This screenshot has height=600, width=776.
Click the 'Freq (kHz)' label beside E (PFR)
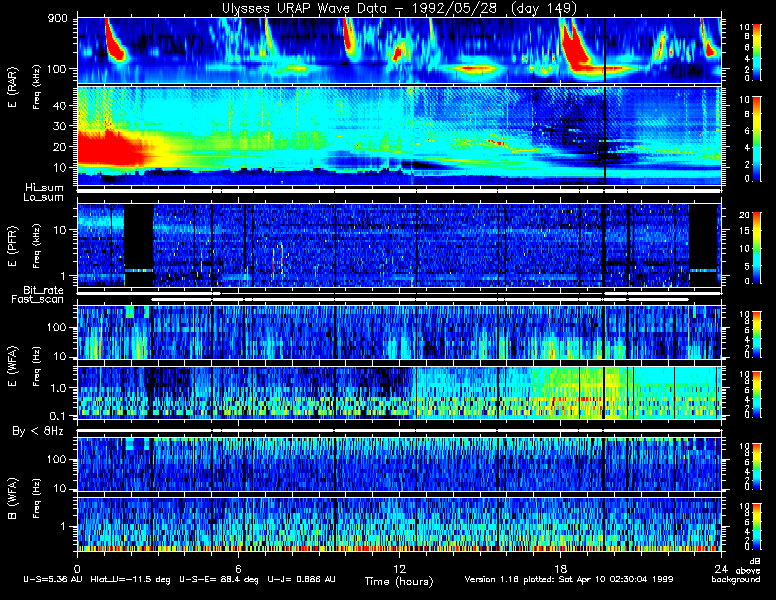[x=36, y=246]
